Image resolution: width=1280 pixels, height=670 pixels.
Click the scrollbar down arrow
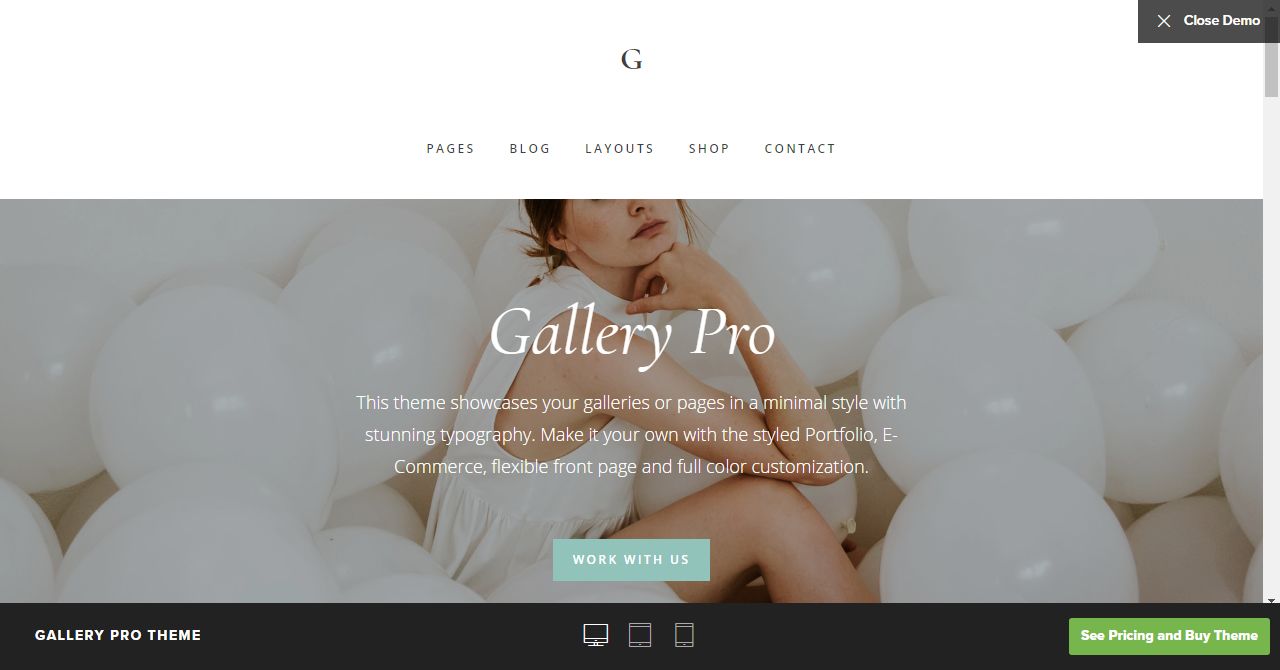pyautogui.click(x=1271, y=600)
